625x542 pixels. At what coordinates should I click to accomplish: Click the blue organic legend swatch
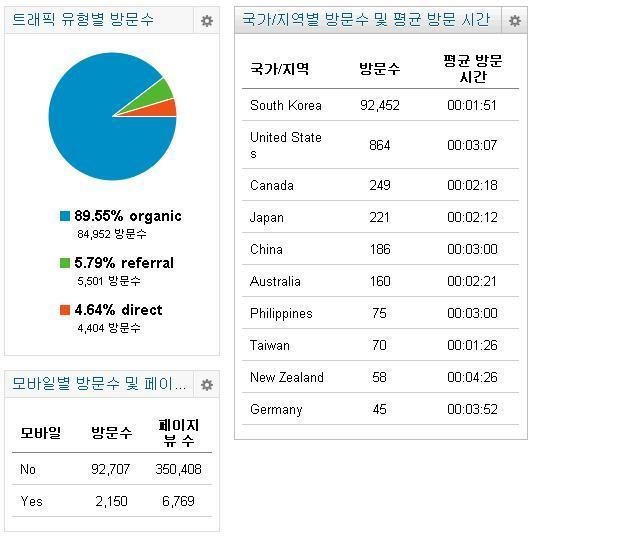tap(65, 216)
